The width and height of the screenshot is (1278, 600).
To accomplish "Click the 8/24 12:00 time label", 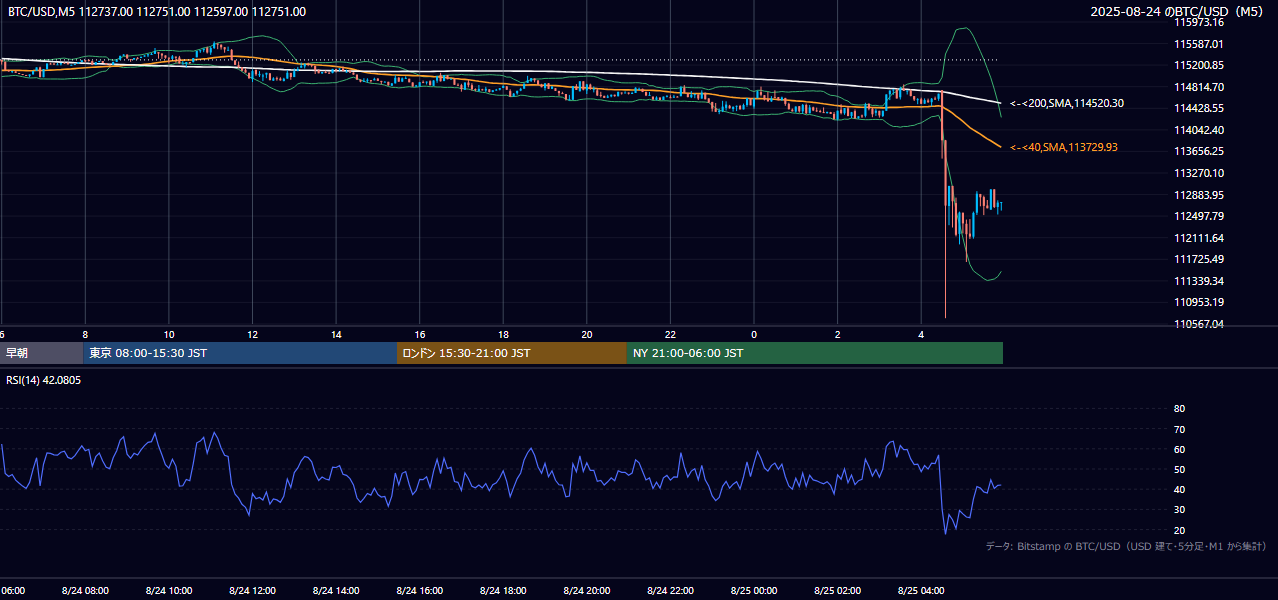I will pyautogui.click(x=252, y=591).
